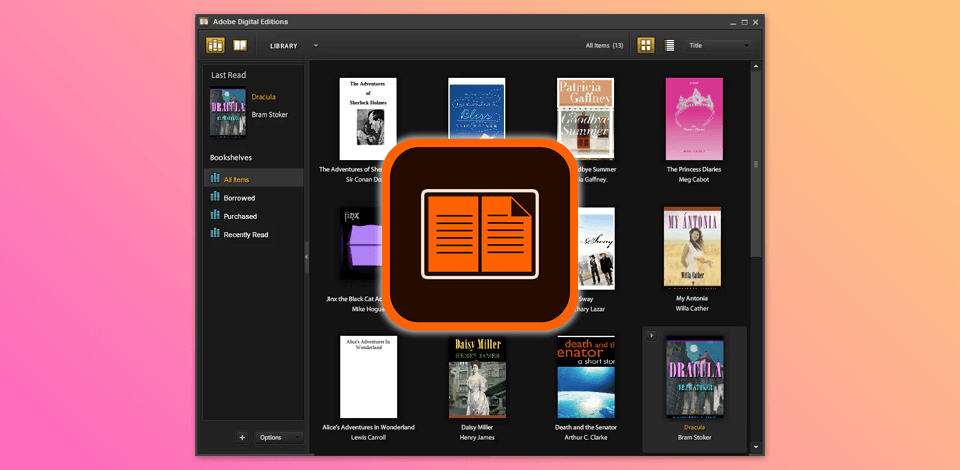Image resolution: width=960 pixels, height=470 pixels.
Task: Open the Title sort dropdown
Action: (719, 45)
